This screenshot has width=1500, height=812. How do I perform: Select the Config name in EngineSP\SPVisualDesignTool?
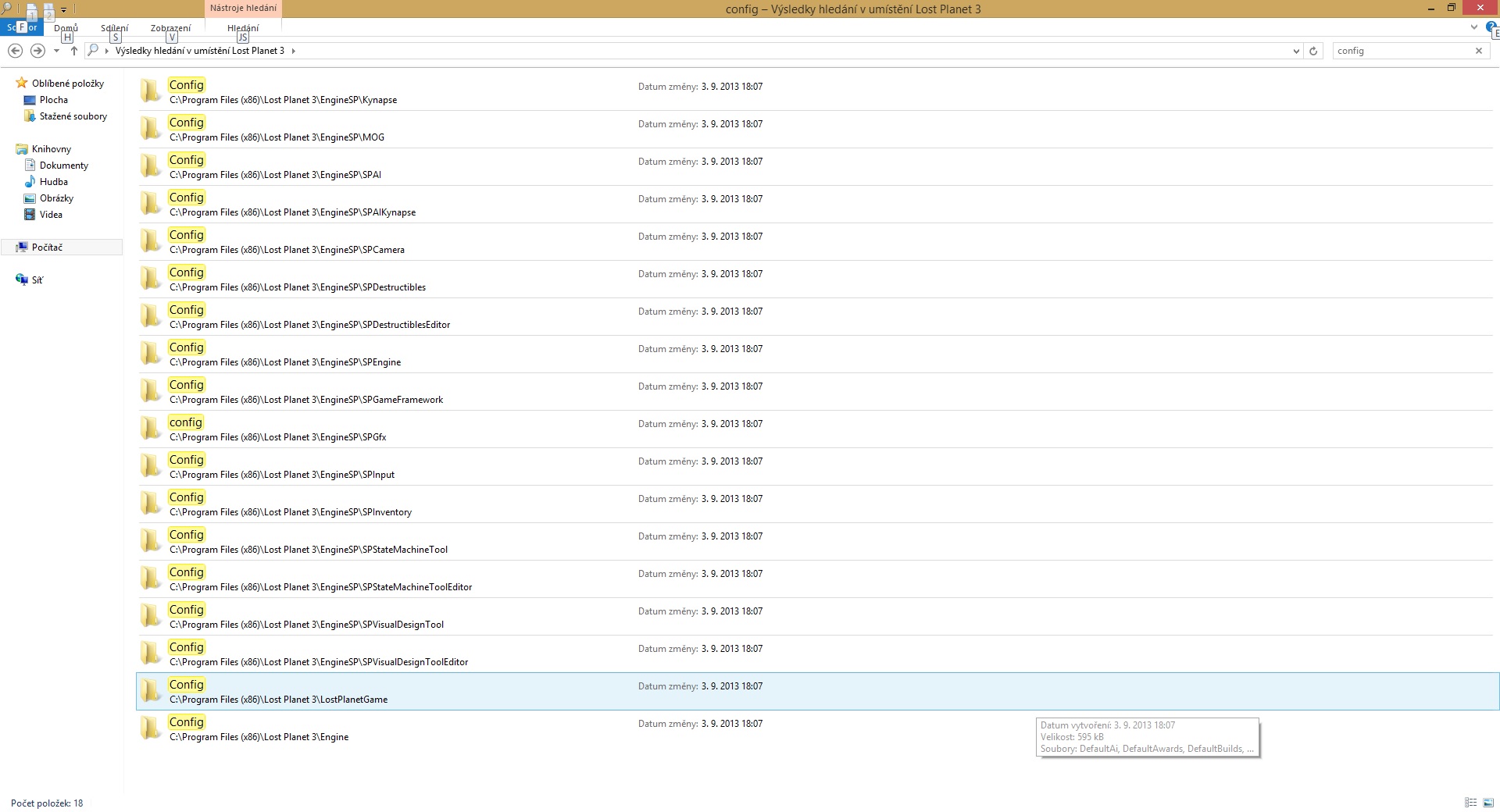point(186,610)
